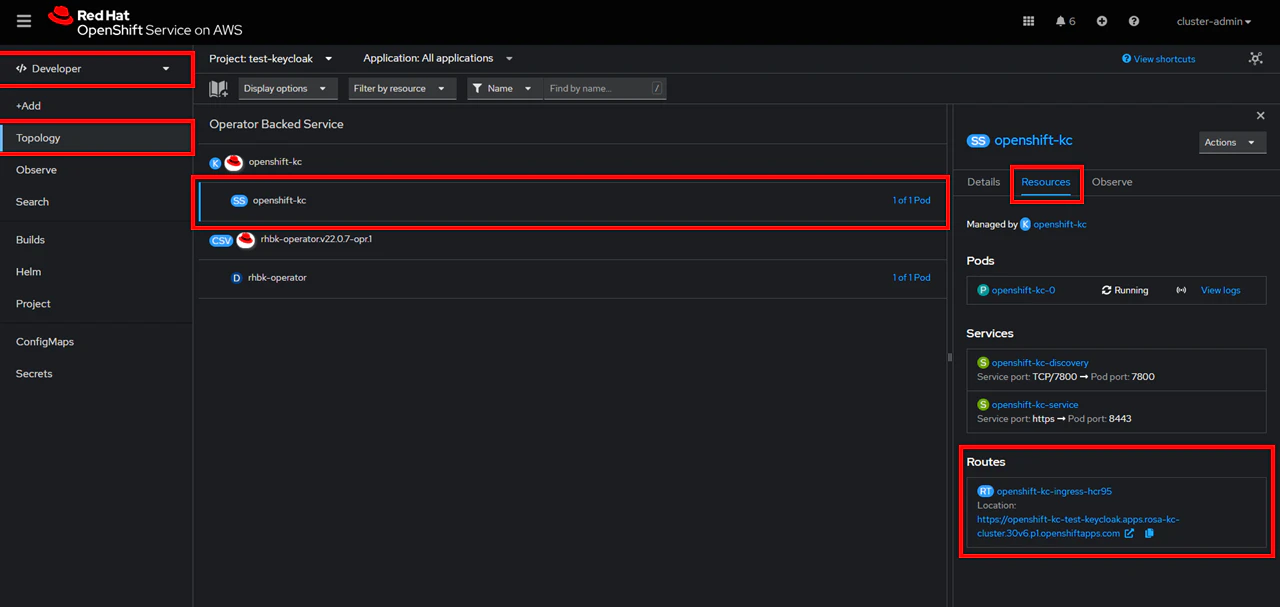Switch to the Observe tab in side panel

click(1112, 182)
